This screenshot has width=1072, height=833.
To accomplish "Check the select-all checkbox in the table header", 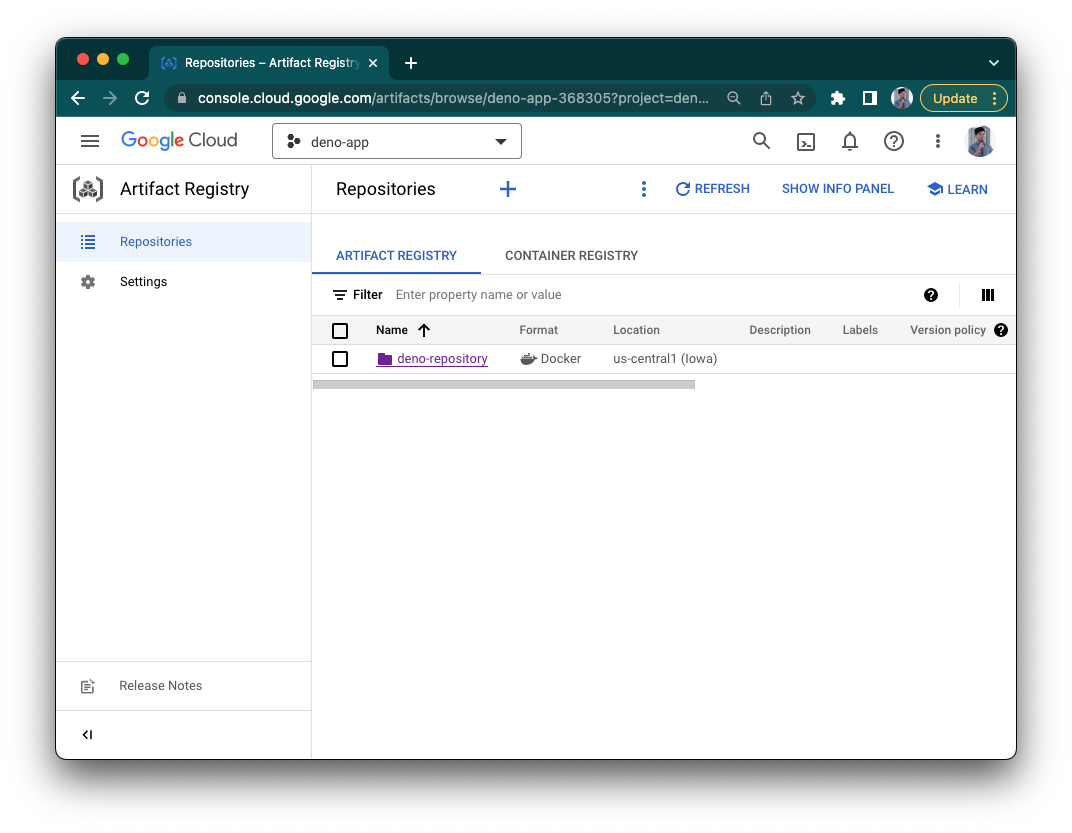I will (340, 330).
